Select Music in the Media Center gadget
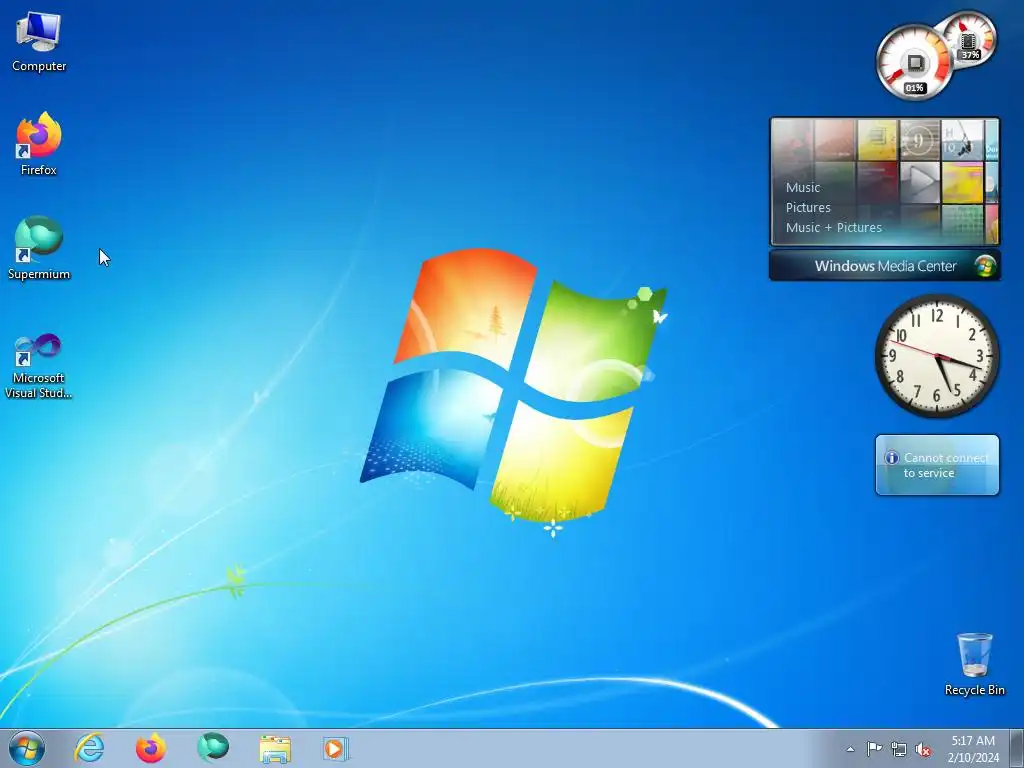The width and height of the screenshot is (1024, 768). (803, 187)
